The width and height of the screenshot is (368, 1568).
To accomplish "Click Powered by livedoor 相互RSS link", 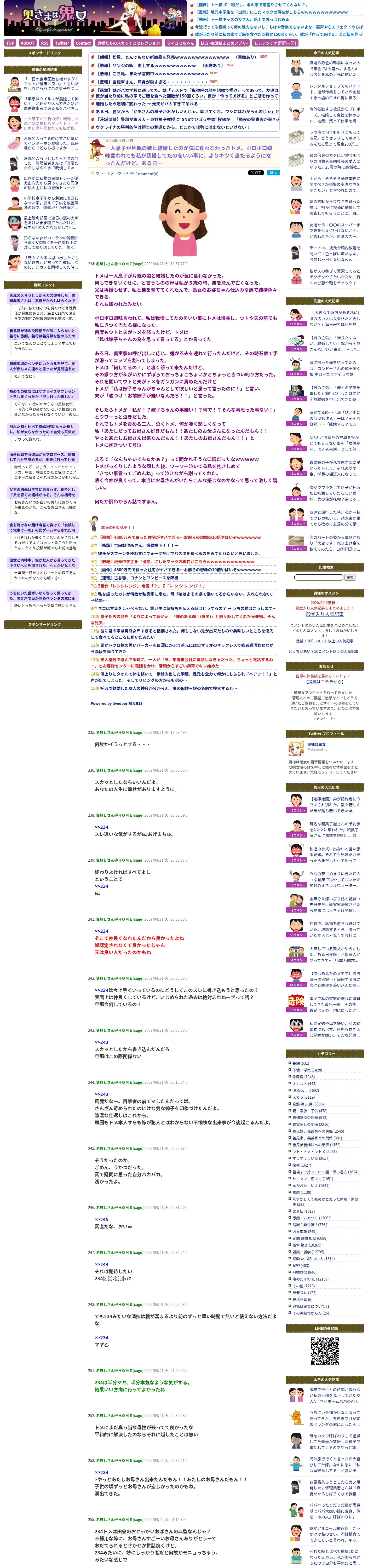I will pos(116,703).
